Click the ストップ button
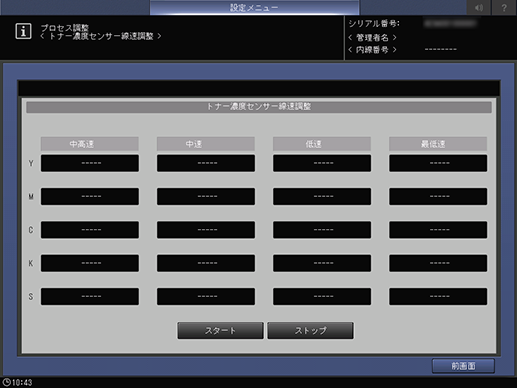The image size is (517, 388). (x=310, y=330)
